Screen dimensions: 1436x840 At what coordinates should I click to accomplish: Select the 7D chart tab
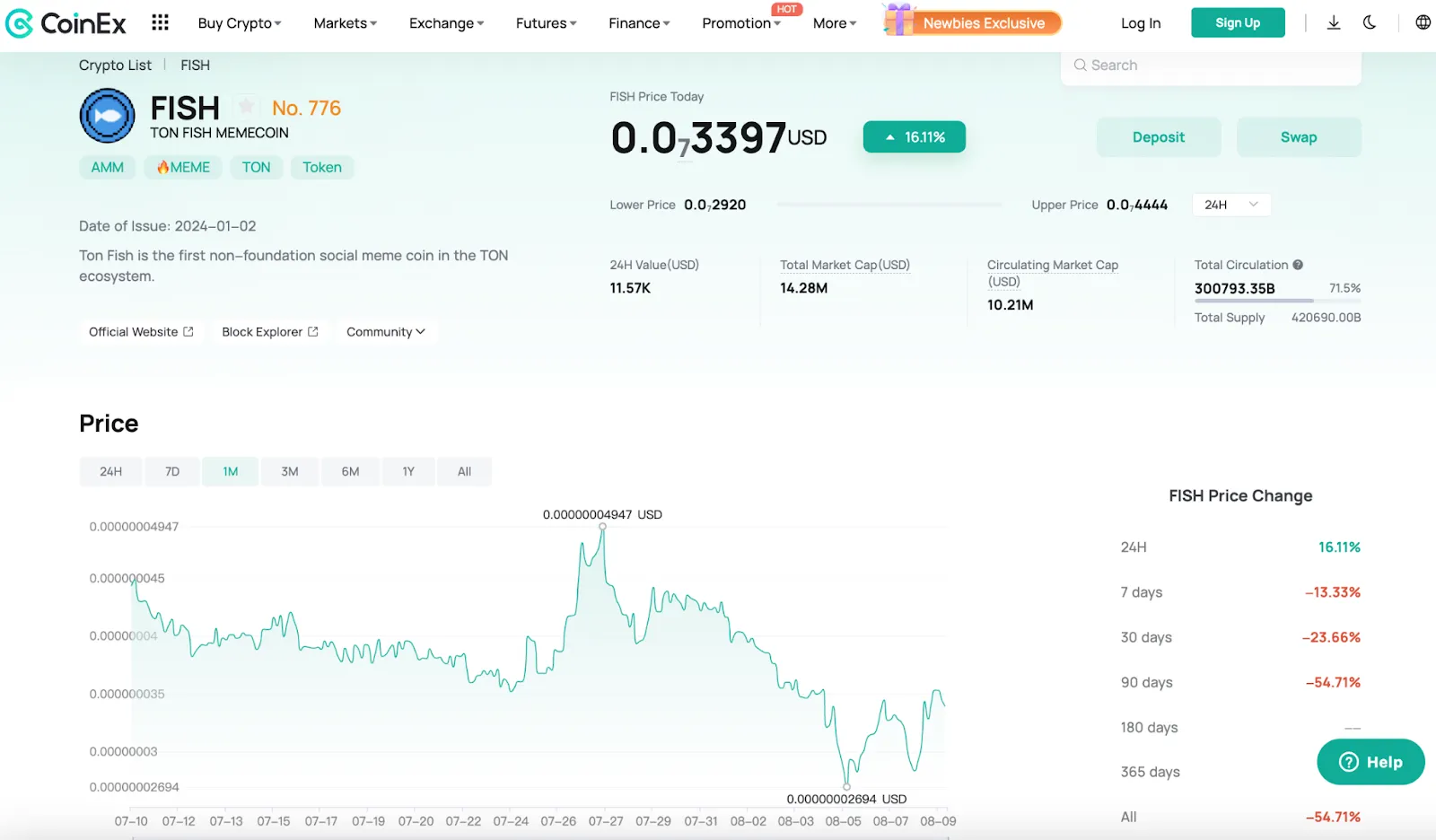click(x=172, y=471)
